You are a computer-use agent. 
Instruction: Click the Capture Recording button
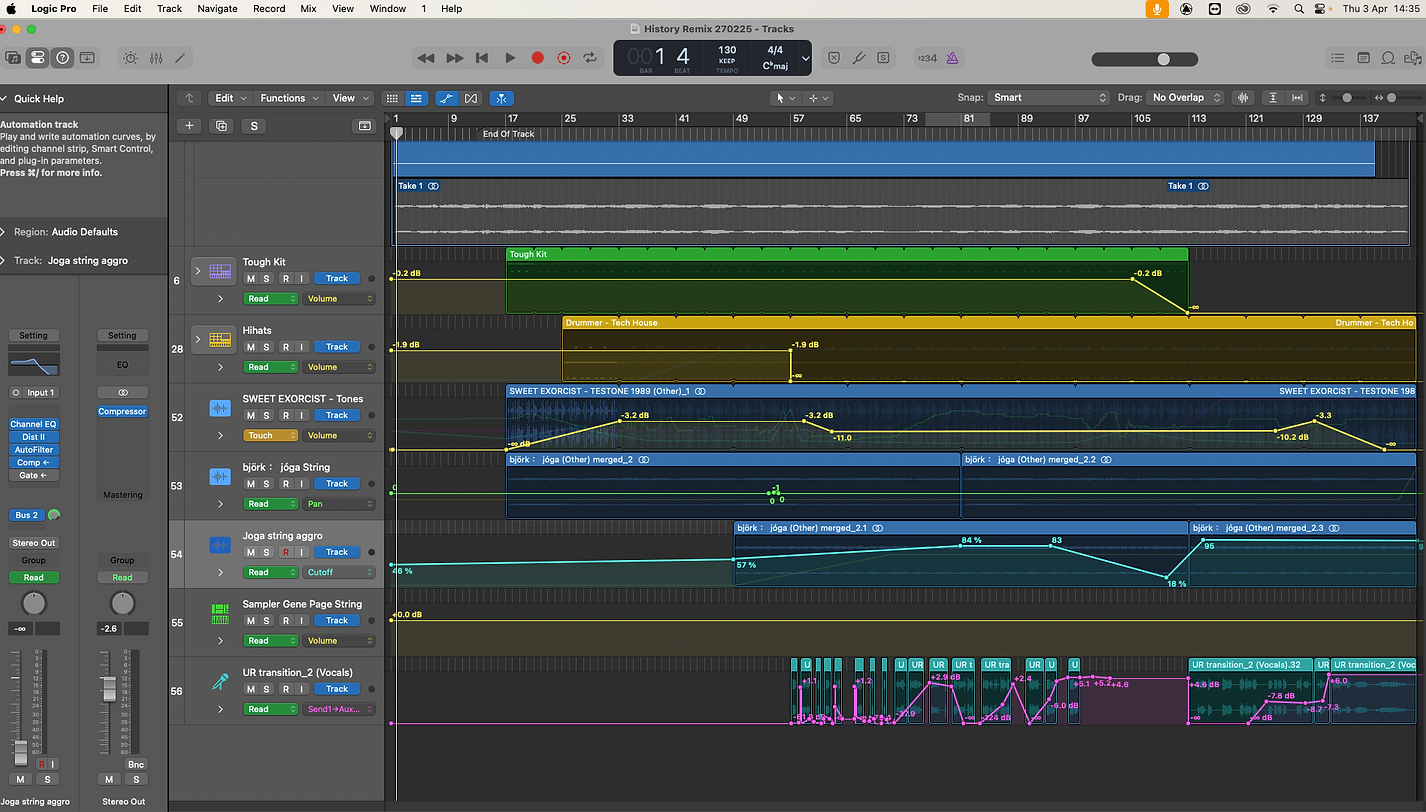564,58
